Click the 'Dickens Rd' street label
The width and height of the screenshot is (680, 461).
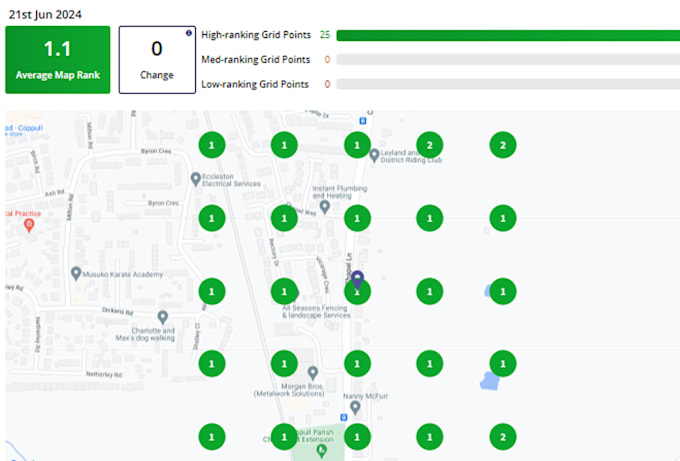click(118, 311)
